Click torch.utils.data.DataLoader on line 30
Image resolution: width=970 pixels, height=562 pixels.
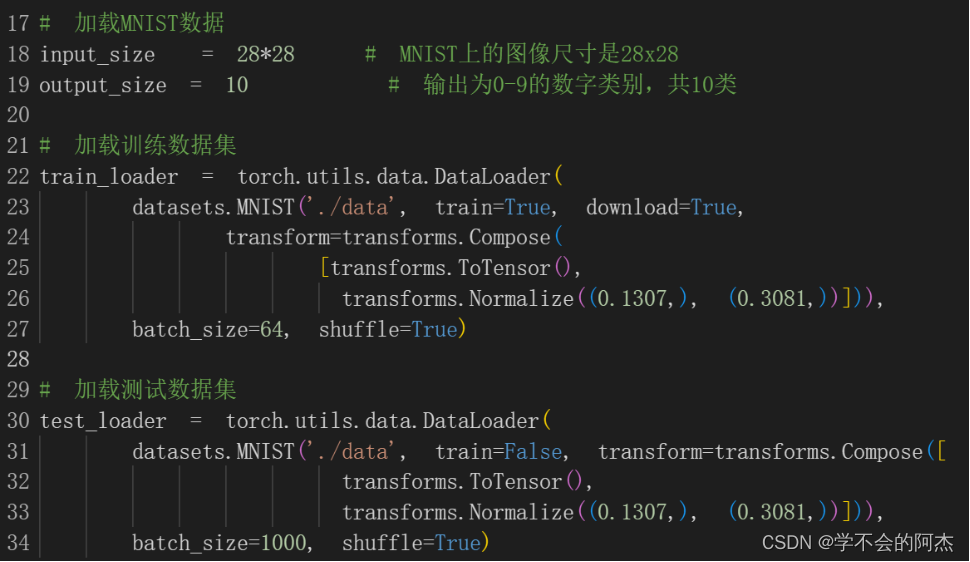pyautogui.click(x=382, y=422)
